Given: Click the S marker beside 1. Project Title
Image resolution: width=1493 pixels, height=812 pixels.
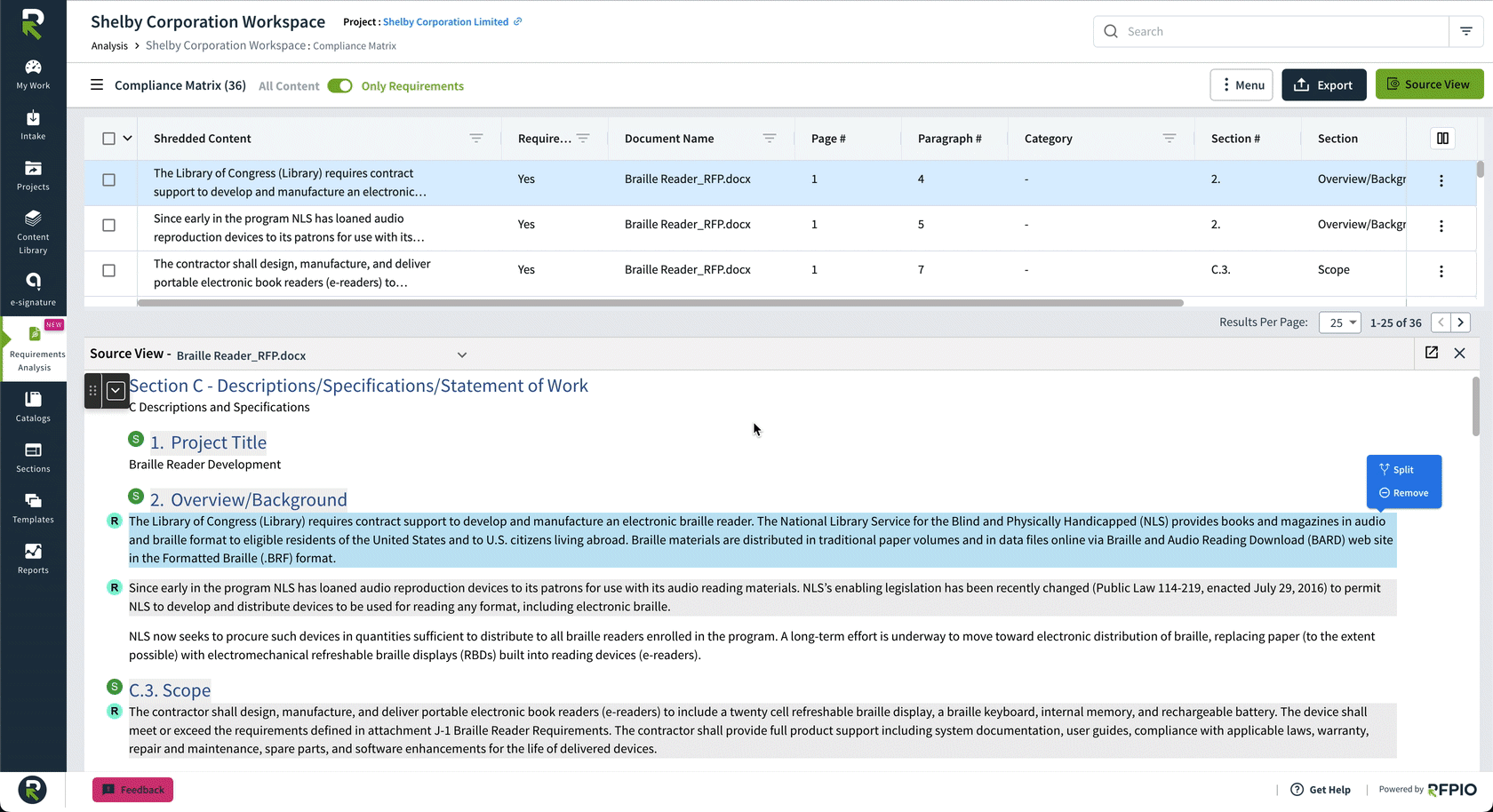Looking at the screenshot, I should (136, 439).
